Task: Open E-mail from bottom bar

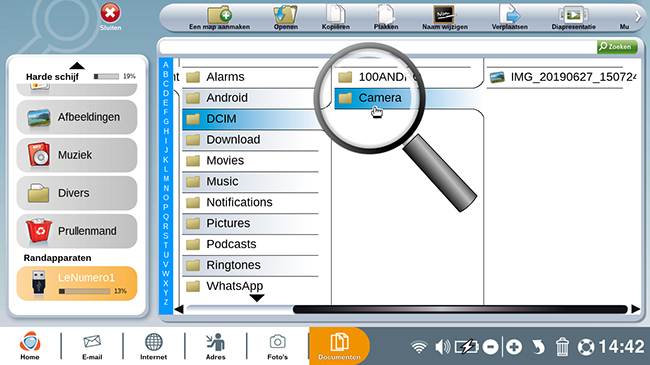Action: tap(92, 346)
